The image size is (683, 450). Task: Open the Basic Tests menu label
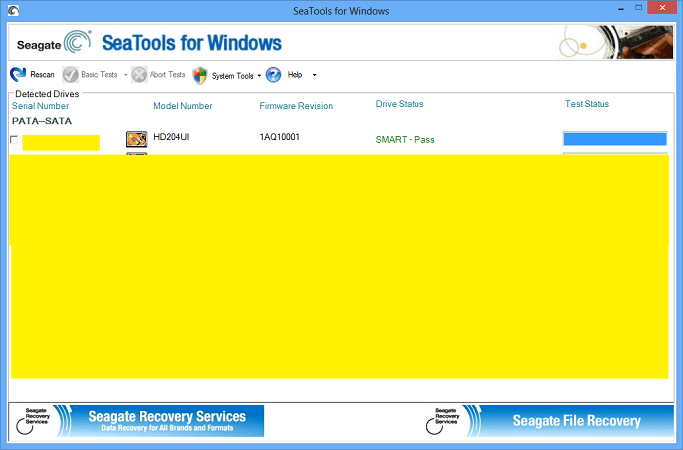99,74
